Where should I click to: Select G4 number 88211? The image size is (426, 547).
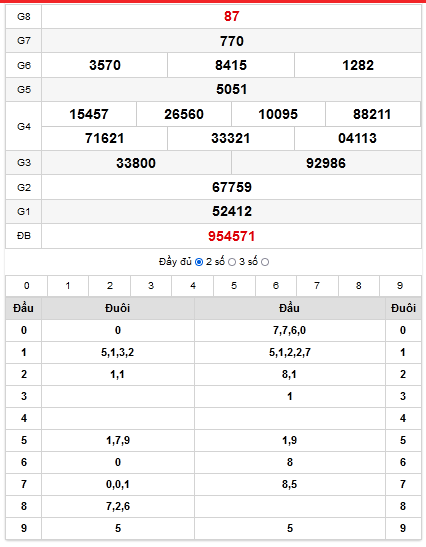click(x=372, y=114)
